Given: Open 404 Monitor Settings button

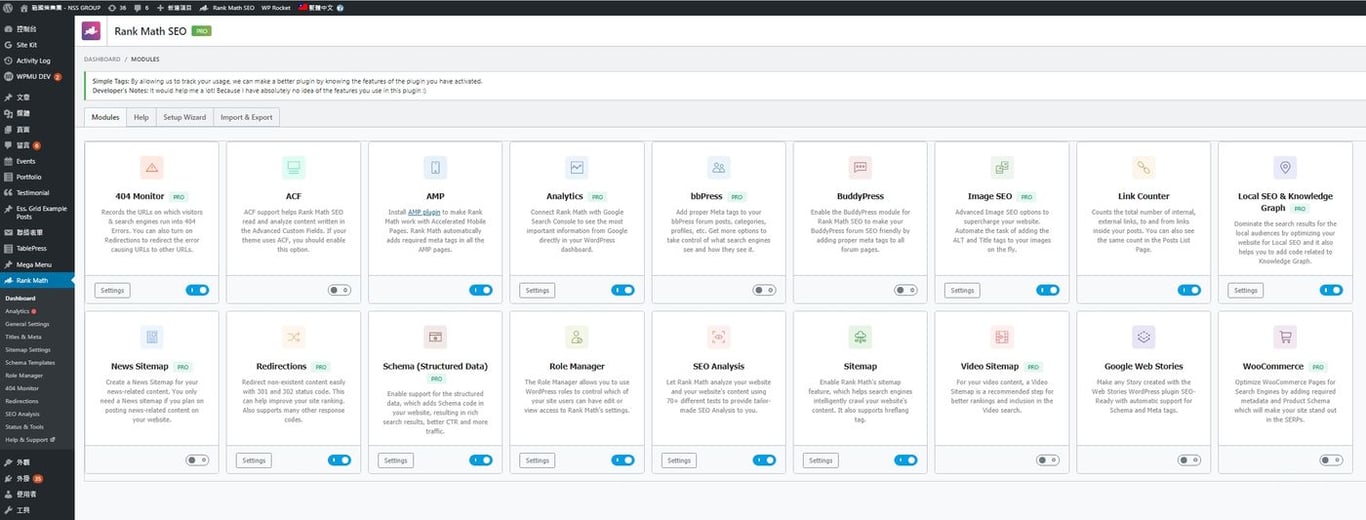Looking at the screenshot, I should click(112, 290).
